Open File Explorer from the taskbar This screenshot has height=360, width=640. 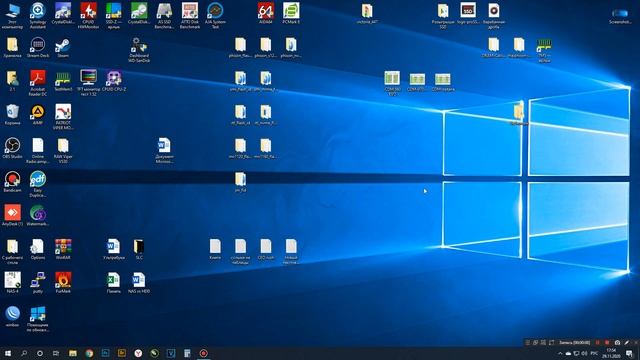(x=73, y=353)
